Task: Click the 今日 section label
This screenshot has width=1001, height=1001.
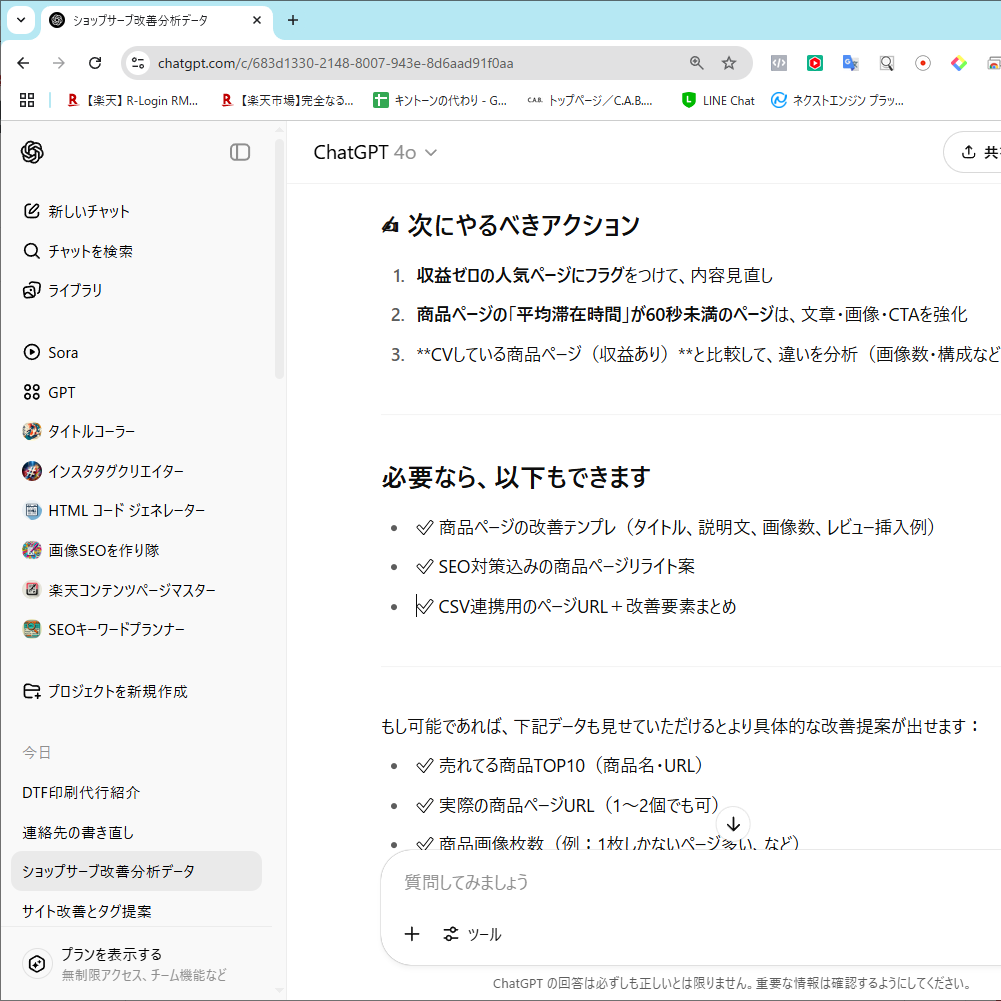Action: click(36, 753)
